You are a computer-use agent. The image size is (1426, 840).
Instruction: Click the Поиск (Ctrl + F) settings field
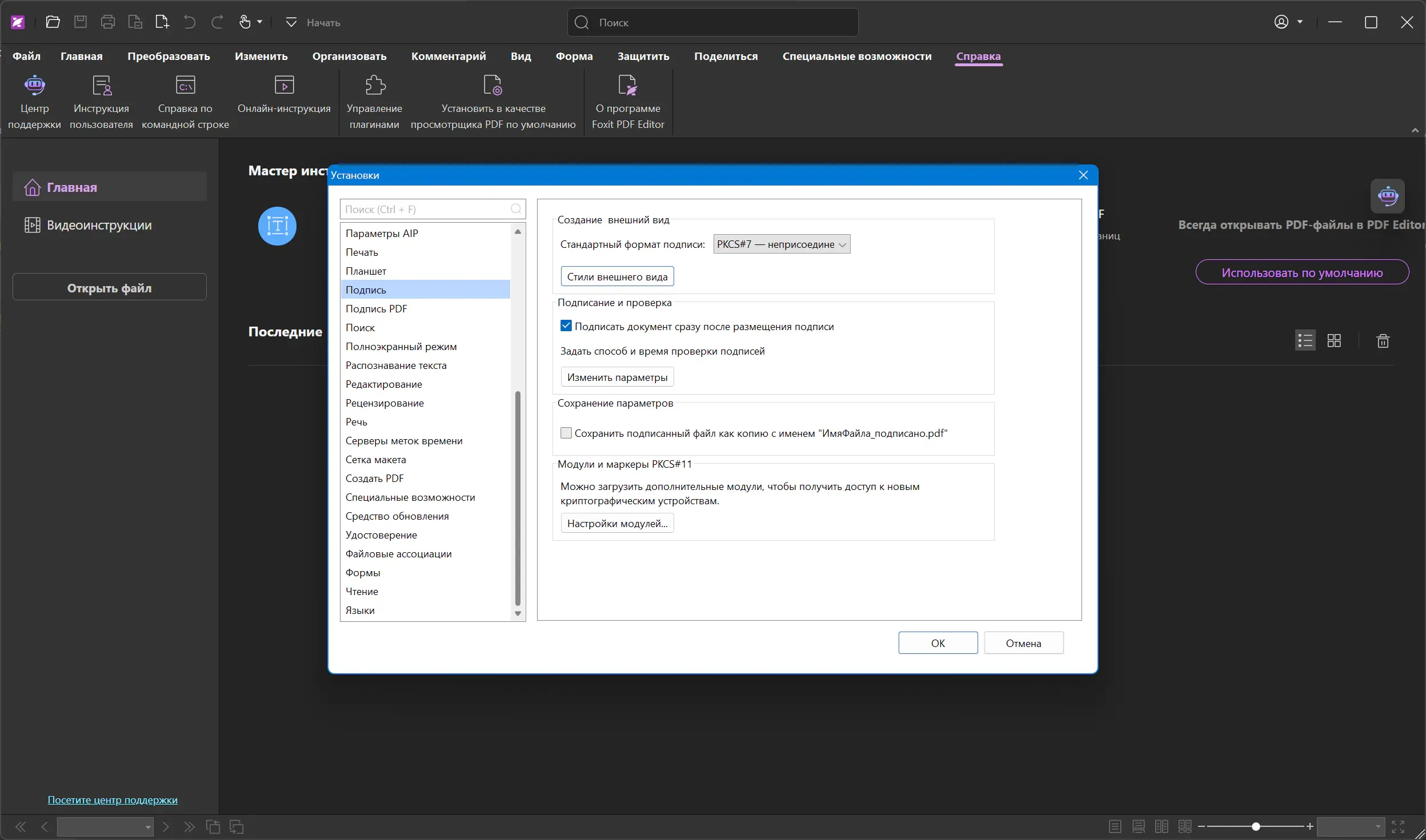coord(426,210)
